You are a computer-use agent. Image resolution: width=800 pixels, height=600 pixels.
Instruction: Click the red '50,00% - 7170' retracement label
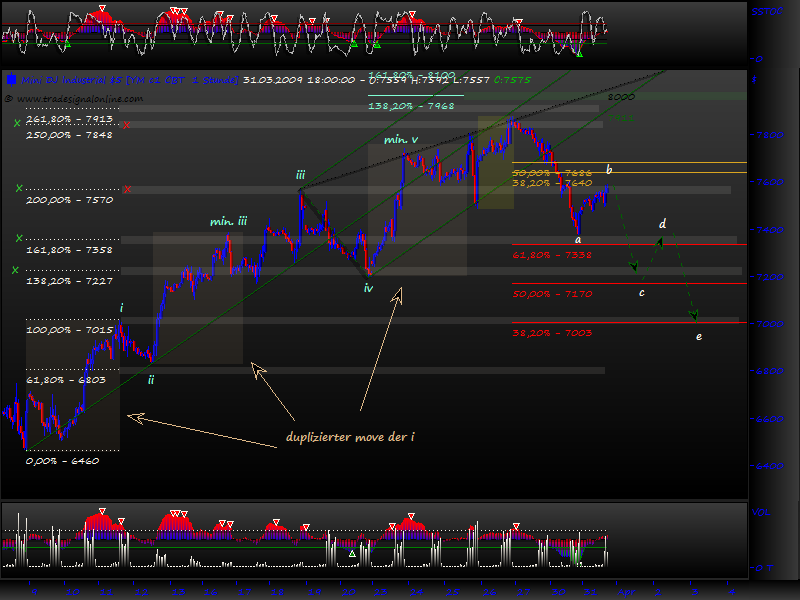coord(553,294)
